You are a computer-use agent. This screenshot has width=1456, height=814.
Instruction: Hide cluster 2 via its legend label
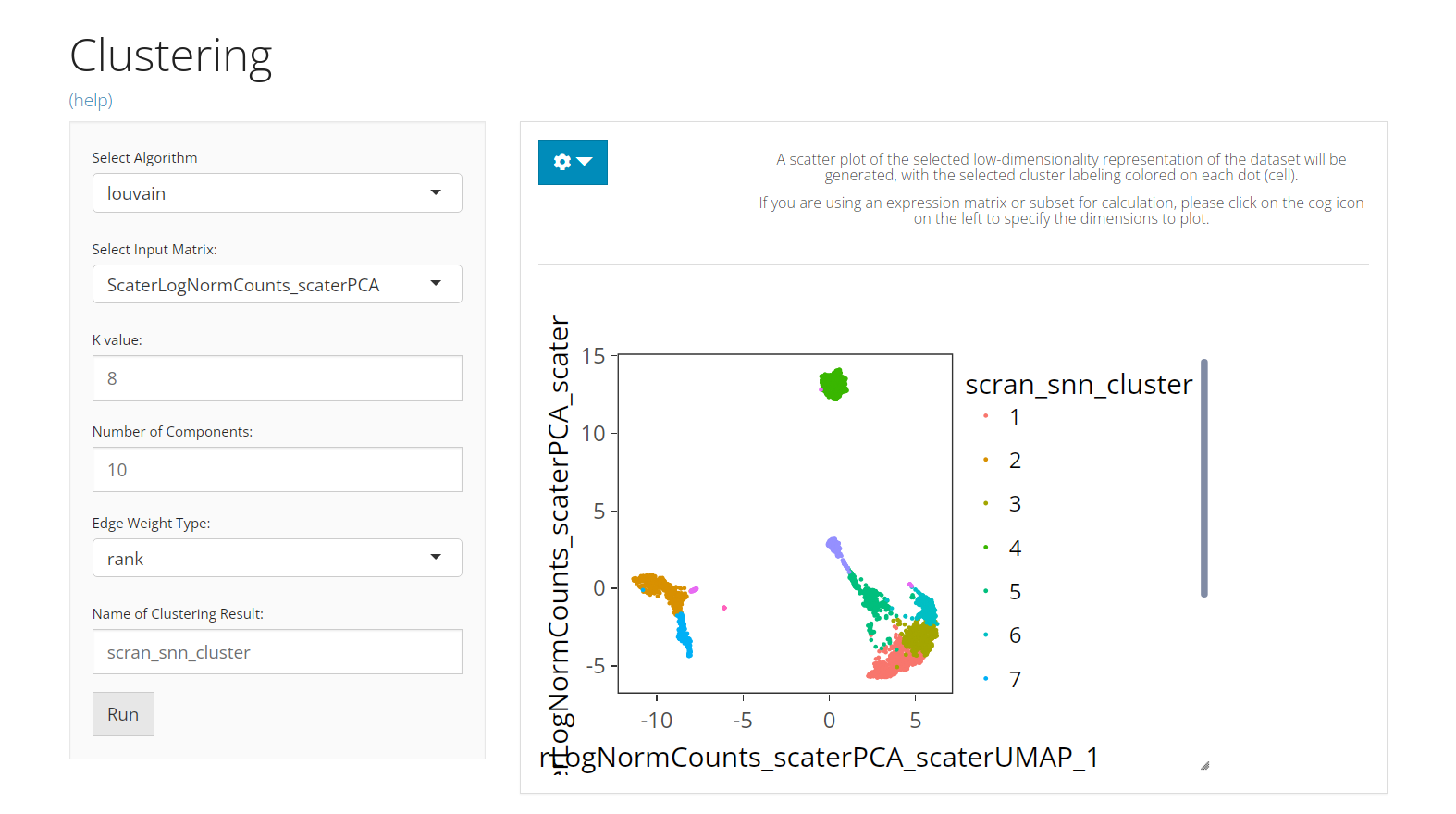(1015, 461)
